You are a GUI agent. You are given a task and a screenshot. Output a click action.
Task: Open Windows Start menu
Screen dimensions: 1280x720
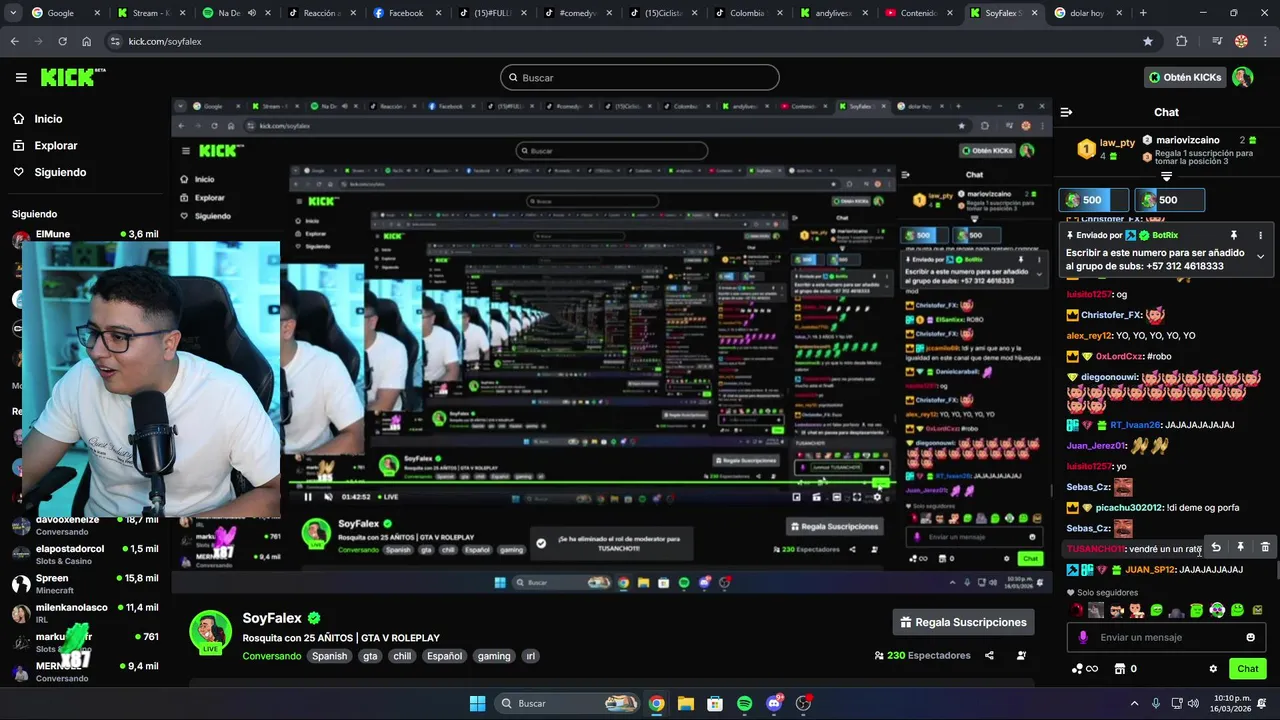point(477,704)
